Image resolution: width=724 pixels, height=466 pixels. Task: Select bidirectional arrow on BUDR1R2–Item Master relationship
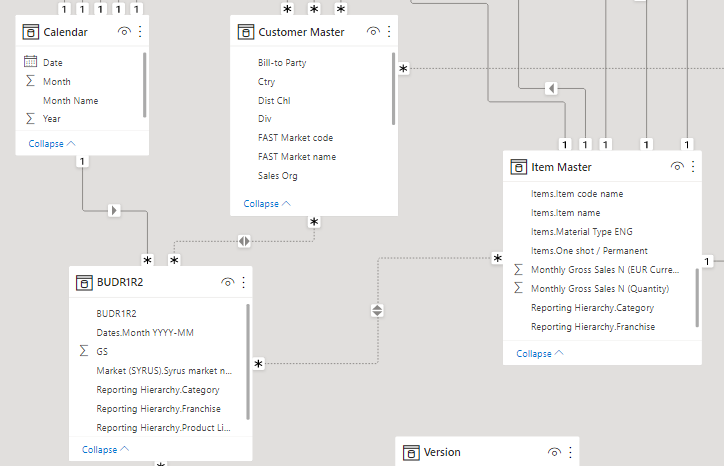(x=377, y=310)
